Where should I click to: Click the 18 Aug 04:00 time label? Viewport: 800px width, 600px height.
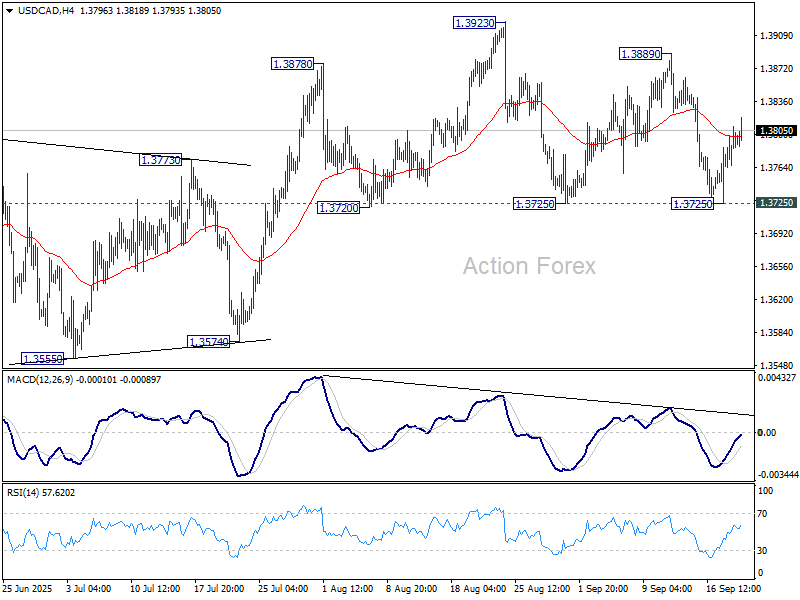coord(478,589)
